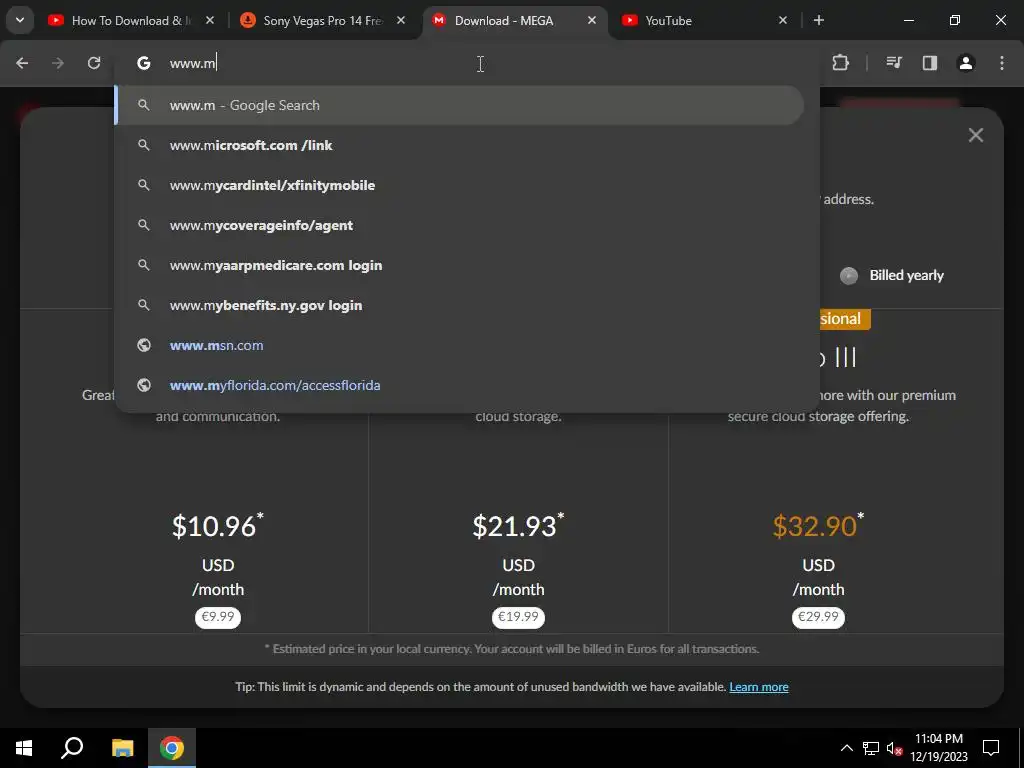This screenshot has height=768, width=1024.
Task: Choose the www.mycardintel/xfinitymobile suggestion
Action: click(x=459, y=185)
